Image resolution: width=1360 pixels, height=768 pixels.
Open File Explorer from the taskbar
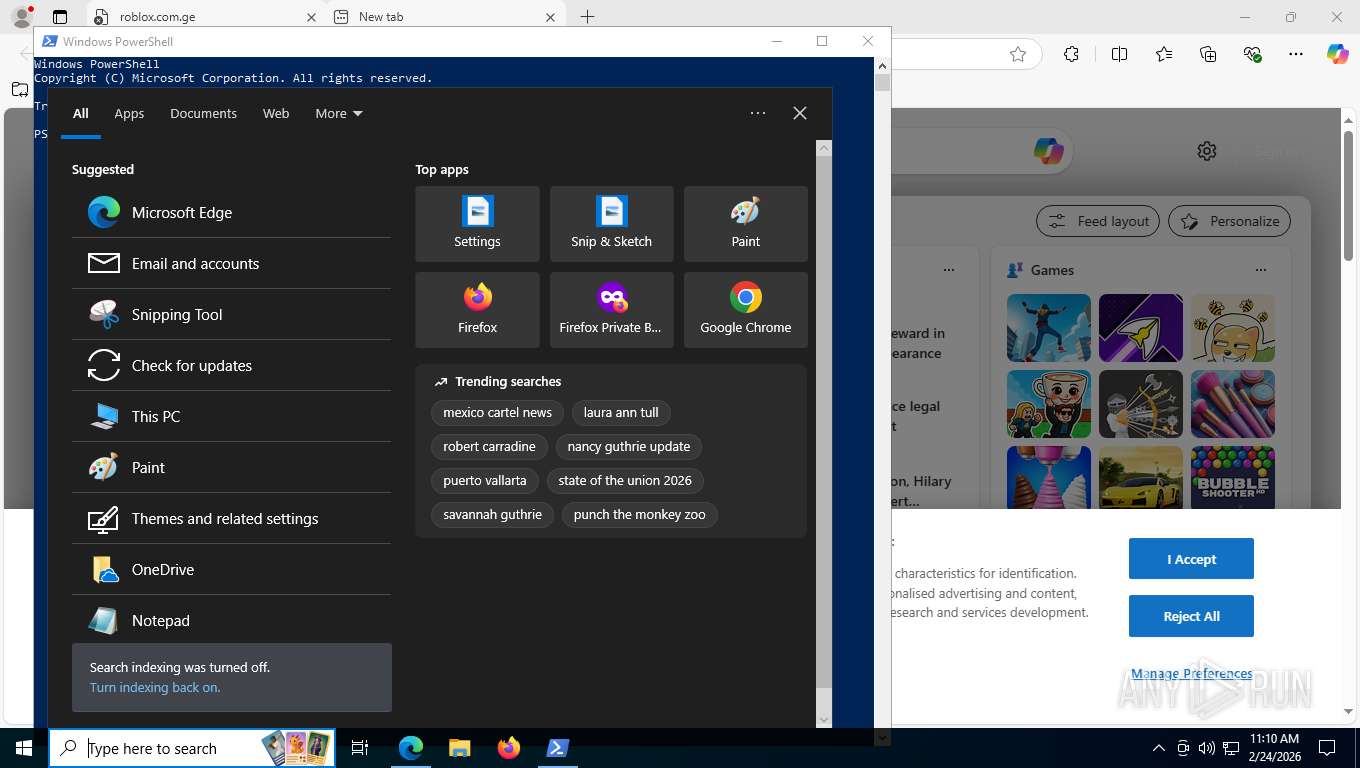point(459,748)
